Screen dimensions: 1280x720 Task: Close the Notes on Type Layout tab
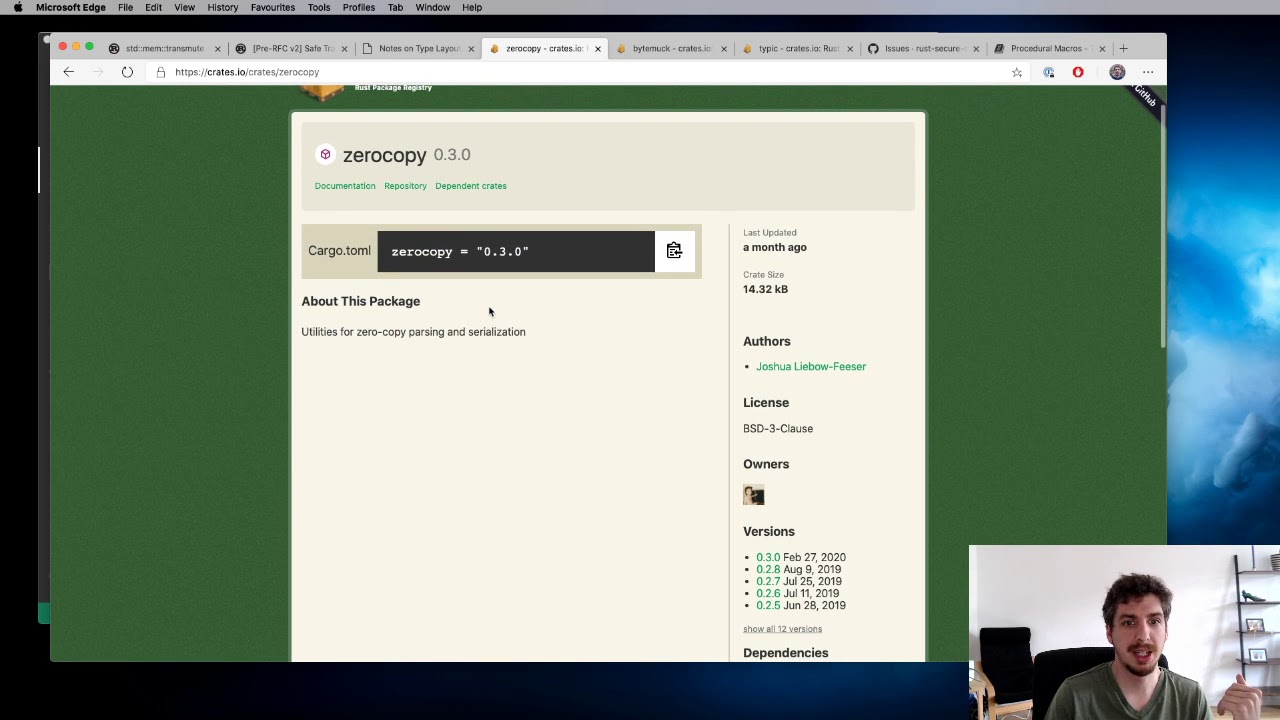pos(471,48)
